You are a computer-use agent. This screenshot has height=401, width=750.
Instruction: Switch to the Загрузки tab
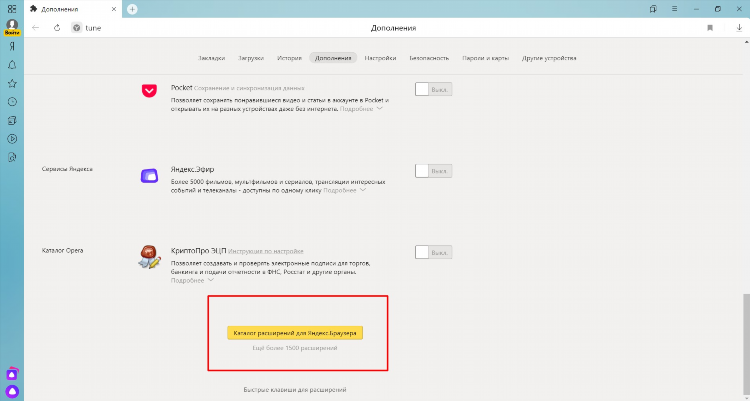(x=251, y=58)
